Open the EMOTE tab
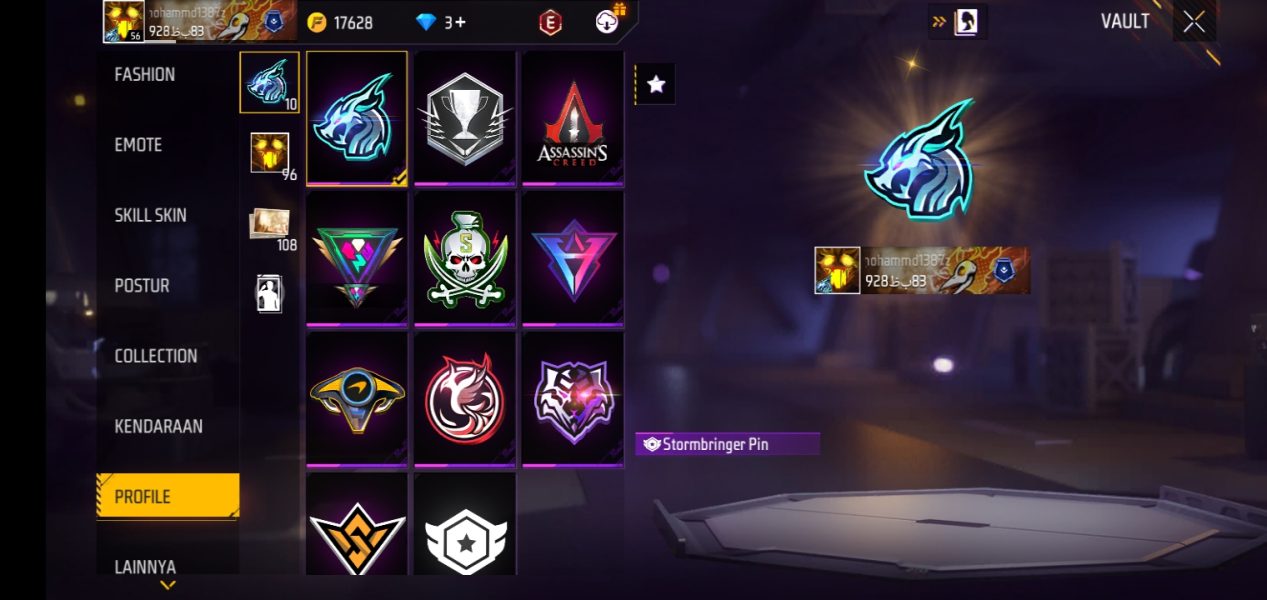 point(138,145)
